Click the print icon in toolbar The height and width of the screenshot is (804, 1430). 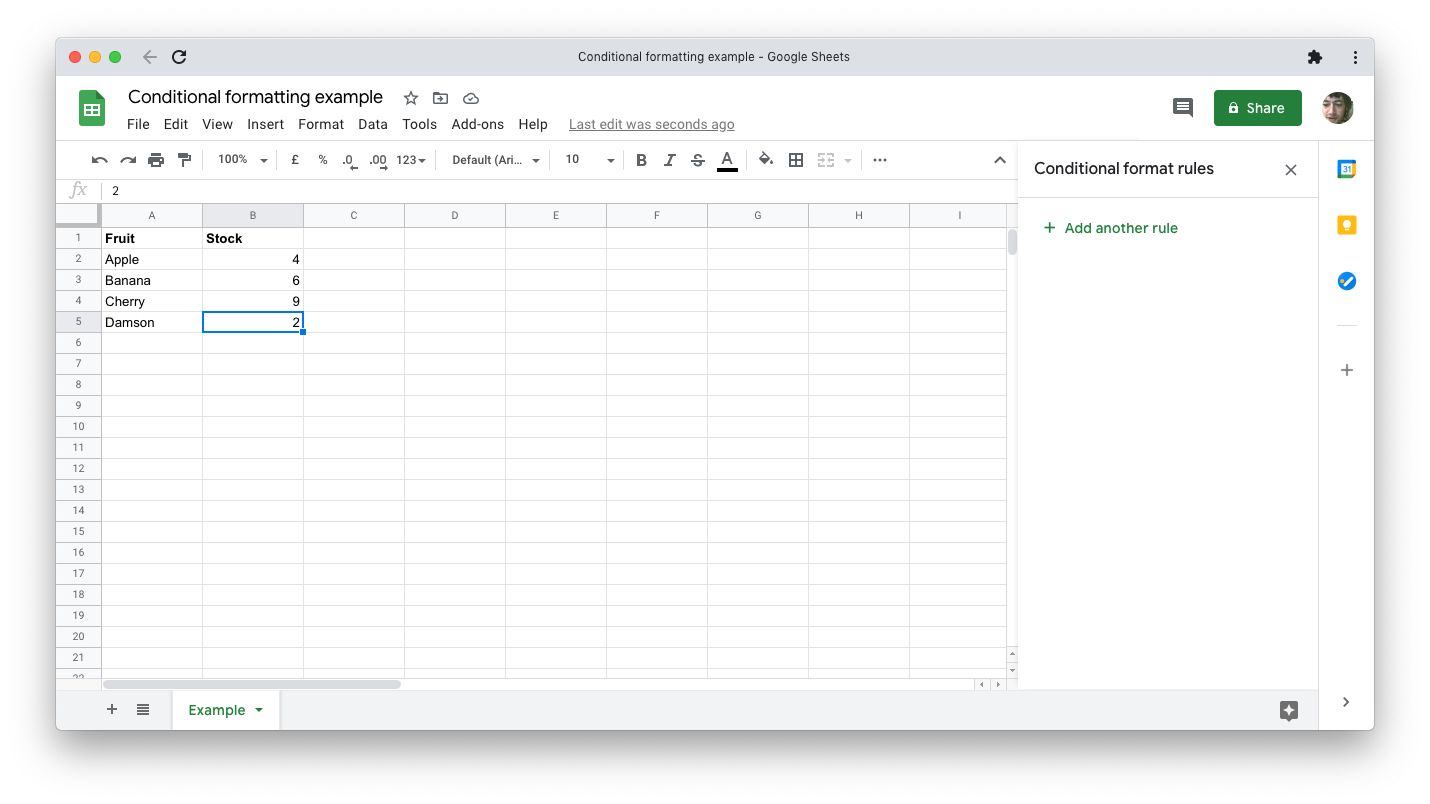(156, 160)
